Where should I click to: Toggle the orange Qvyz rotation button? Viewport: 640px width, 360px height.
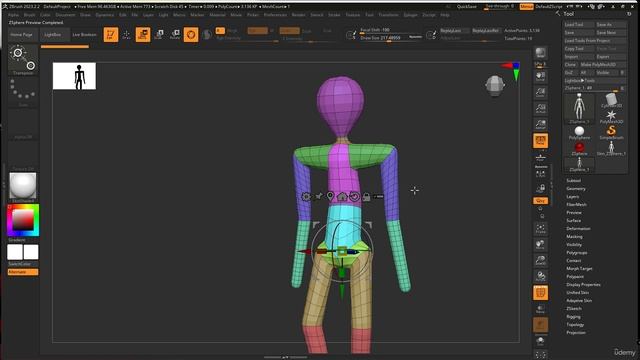[x=540, y=200]
